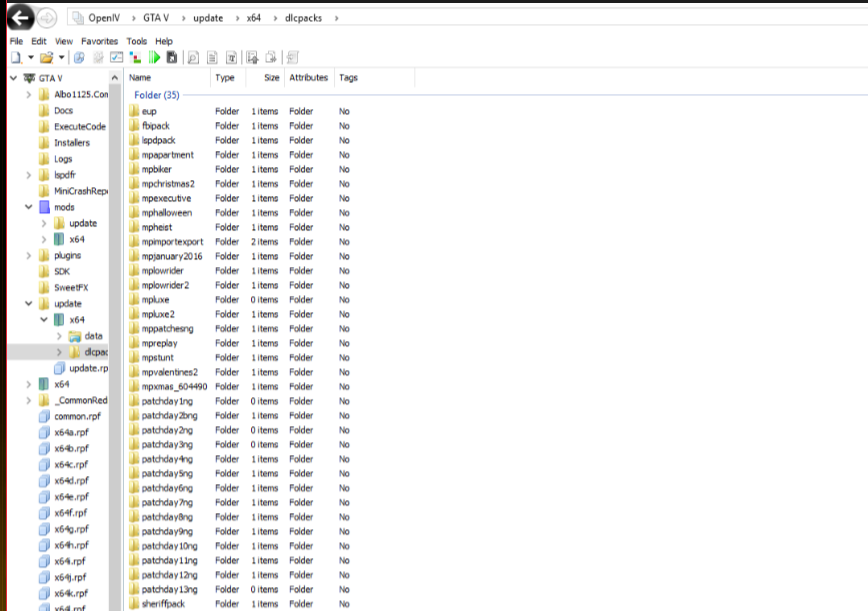Expand the dlcpacks tree node
Image resolution: width=868 pixels, height=611 pixels.
pos(59,352)
